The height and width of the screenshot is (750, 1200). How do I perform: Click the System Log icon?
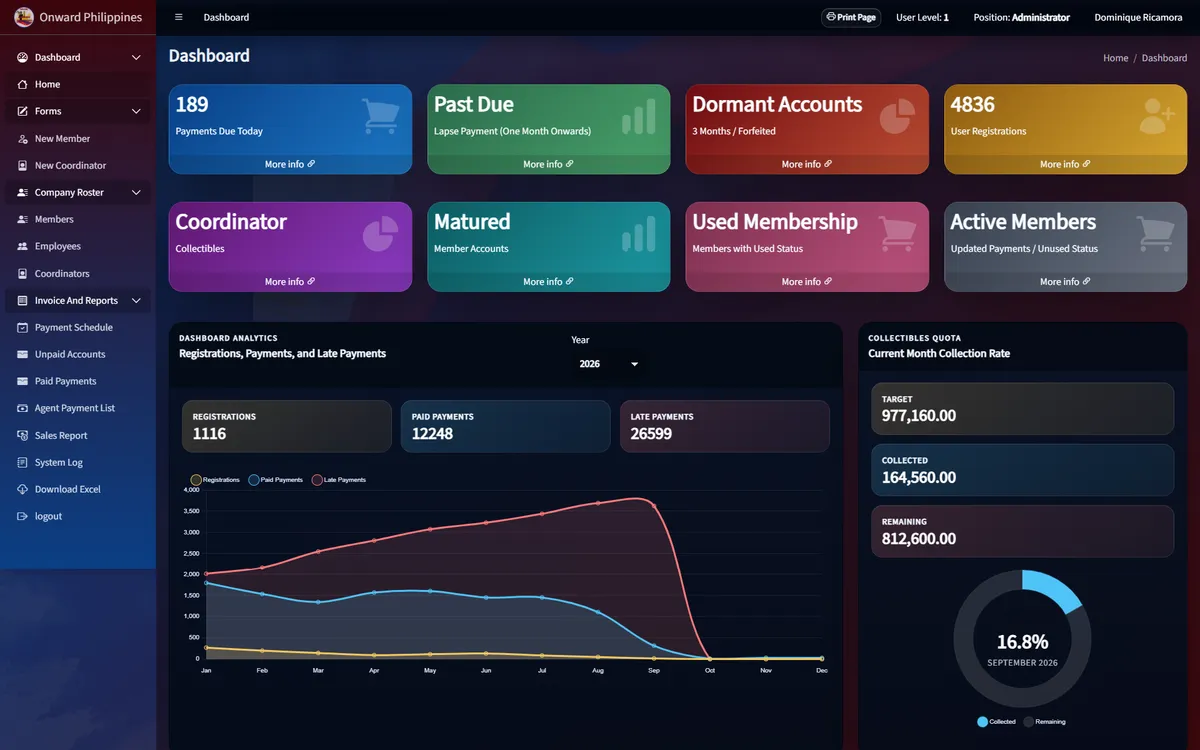(22, 462)
